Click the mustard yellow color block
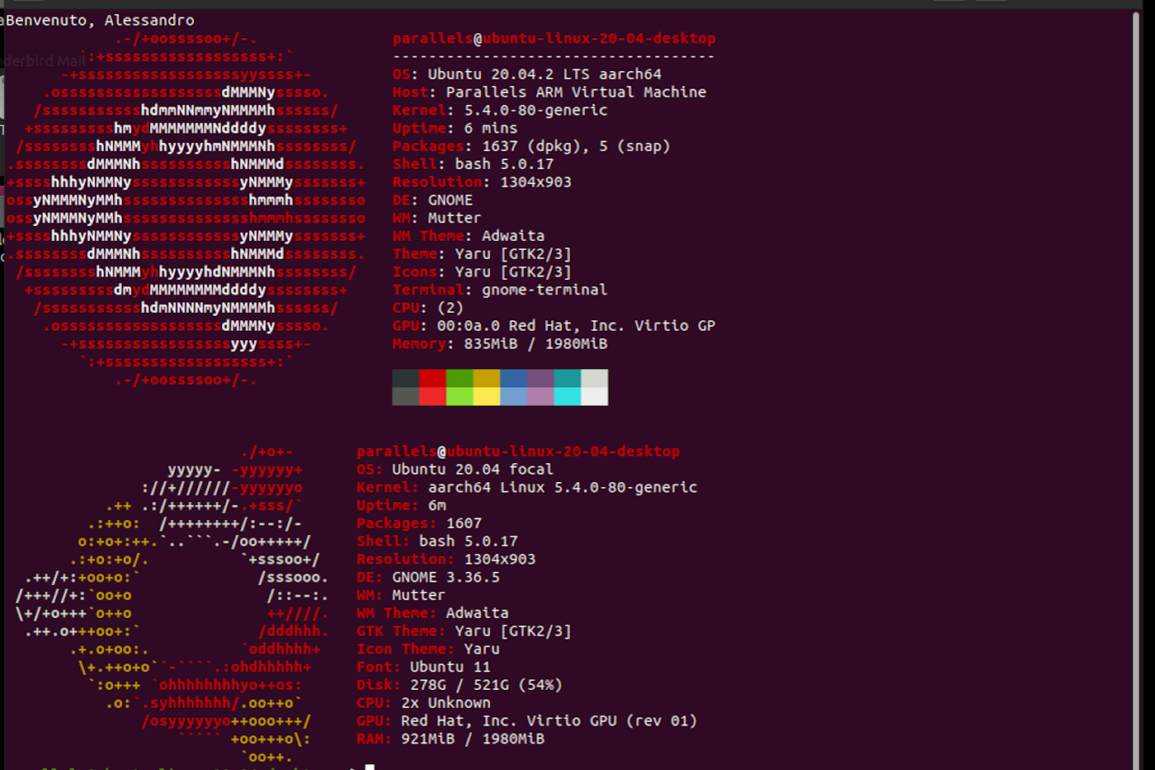Screen dimensions: 1155x770 tap(487, 378)
